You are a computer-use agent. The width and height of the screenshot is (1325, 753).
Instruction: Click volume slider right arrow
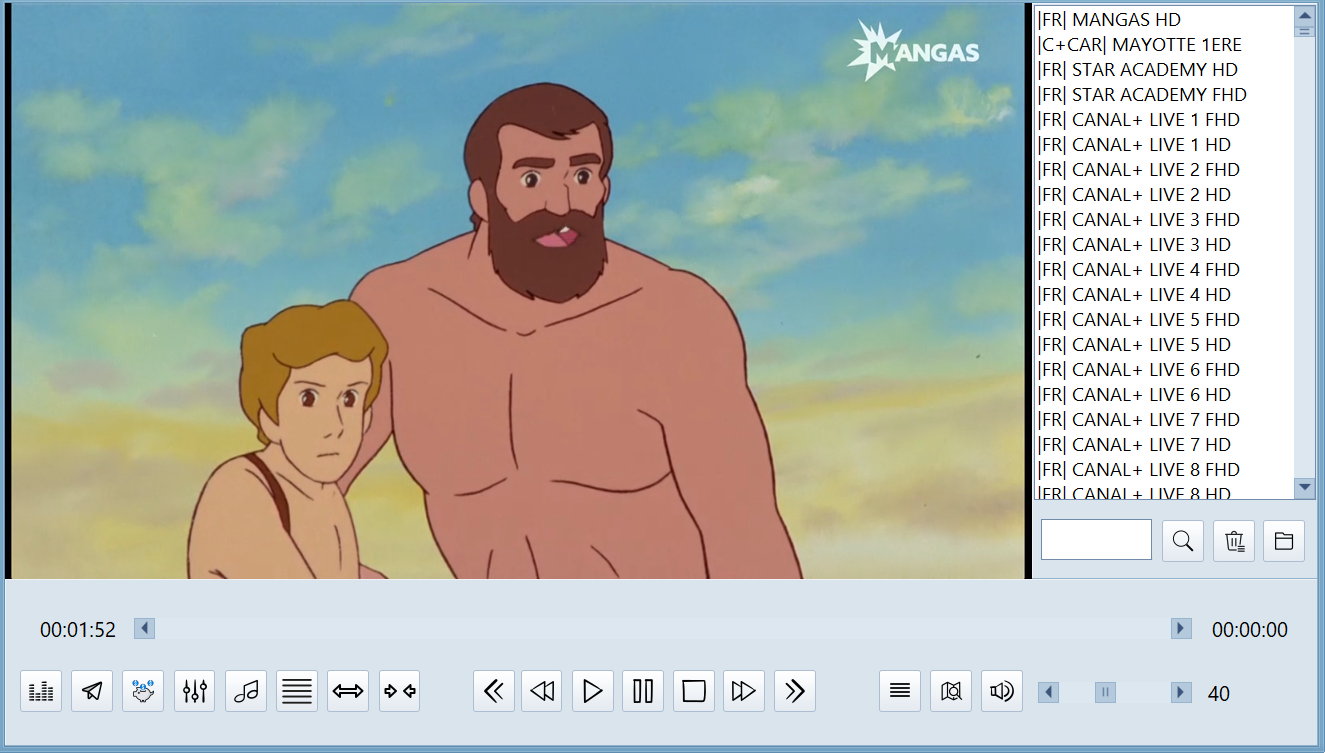point(1181,692)
